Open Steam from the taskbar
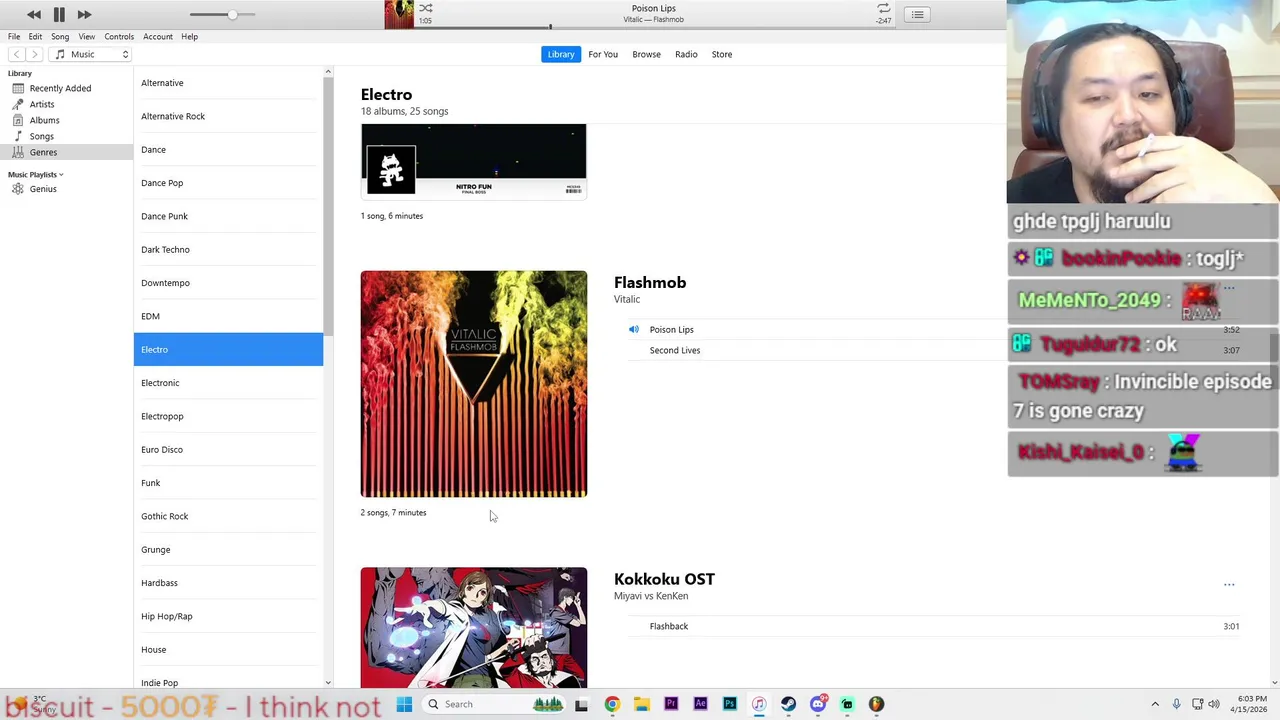The height and width of the screenshot is (720, 1280). pyautogui.click(x=788, y=704)
